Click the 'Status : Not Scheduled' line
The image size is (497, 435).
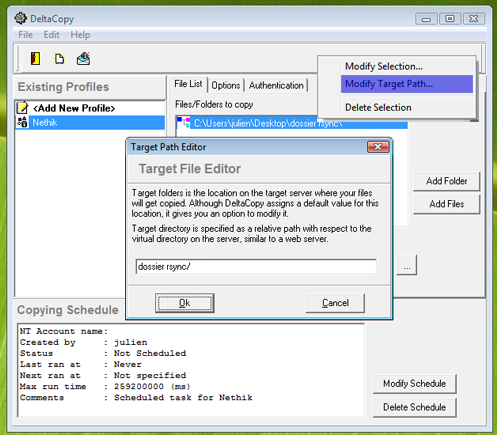coord(103,353)
